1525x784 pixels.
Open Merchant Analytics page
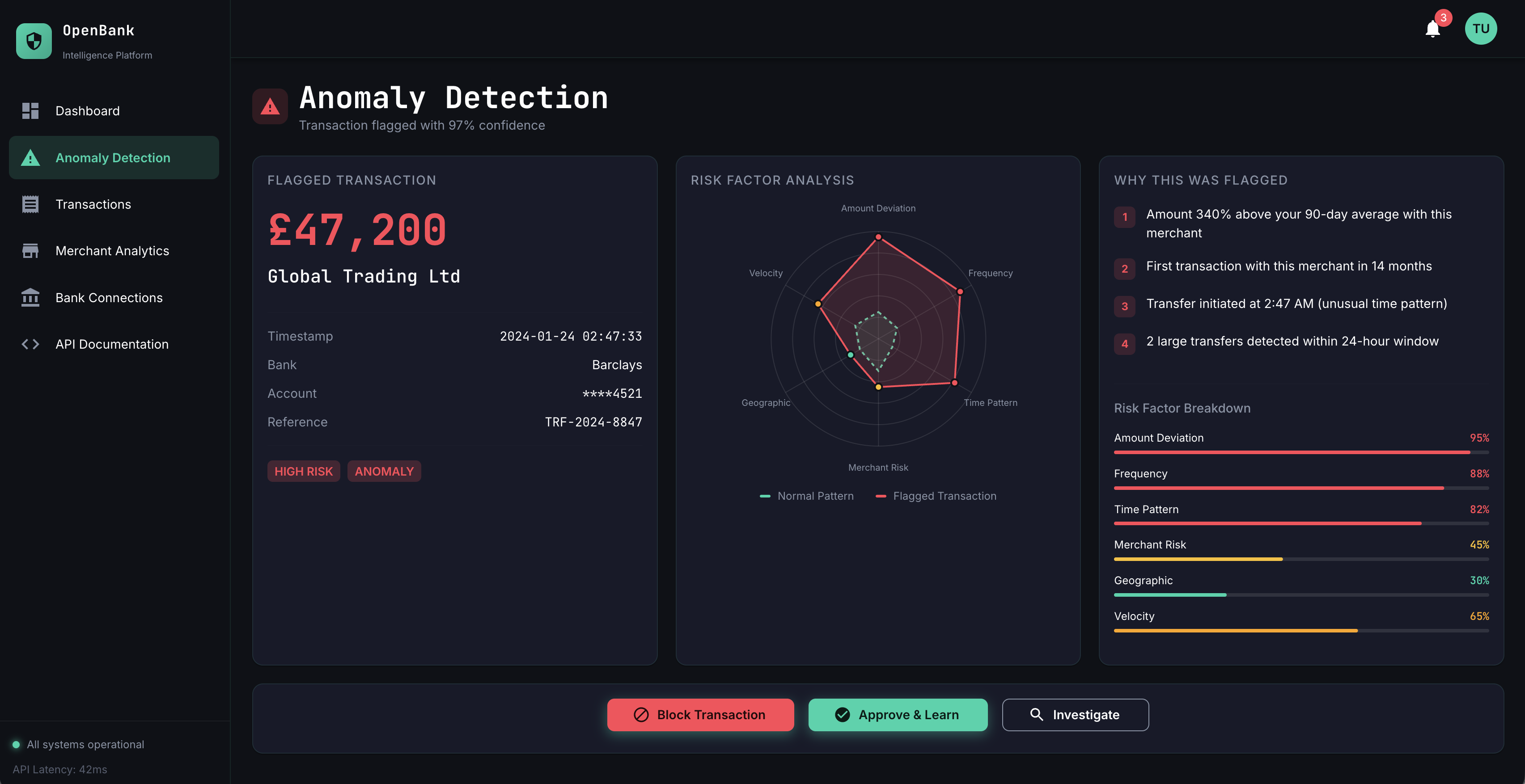point(114,251)
